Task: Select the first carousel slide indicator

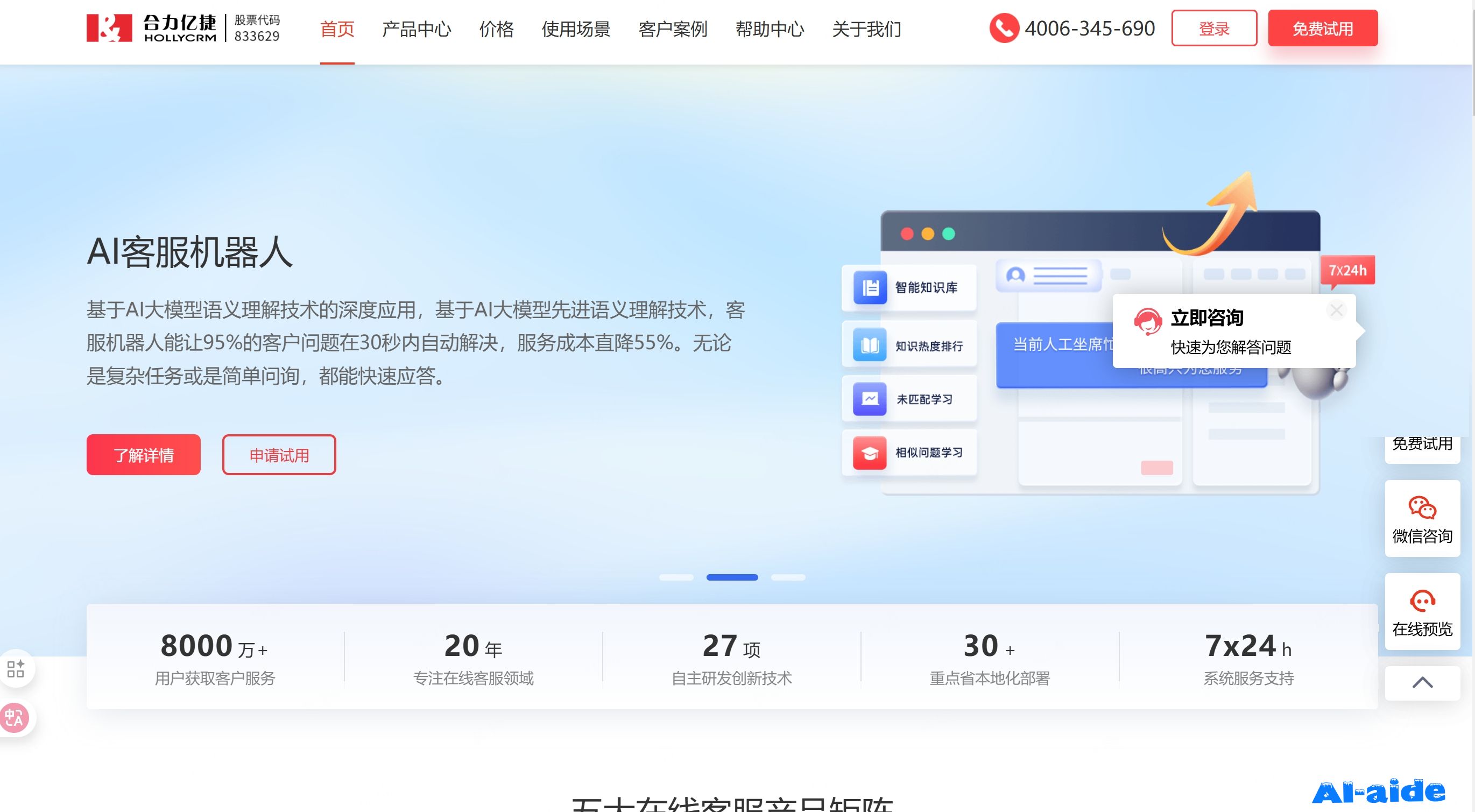Action: pos(676,577)
